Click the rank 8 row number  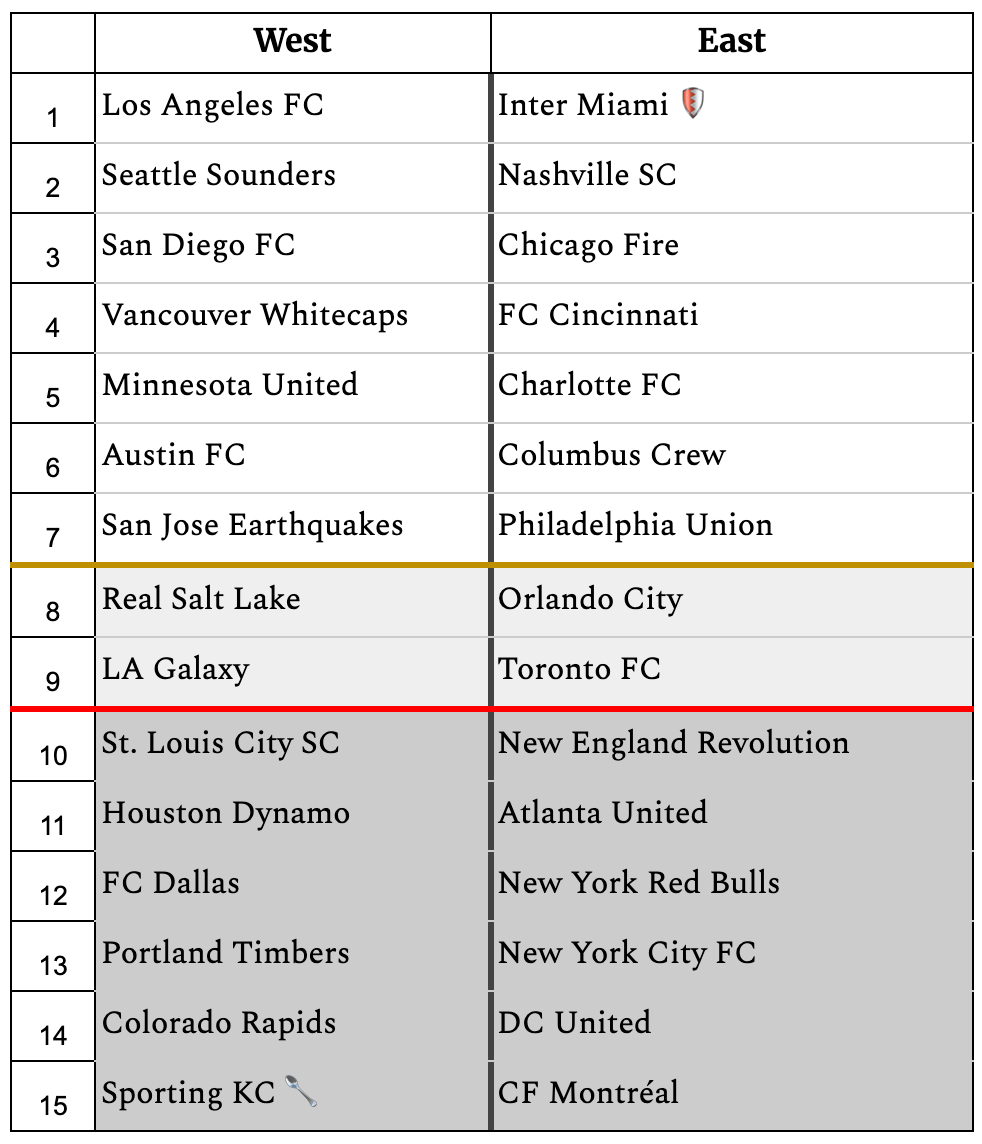(53, 611)
